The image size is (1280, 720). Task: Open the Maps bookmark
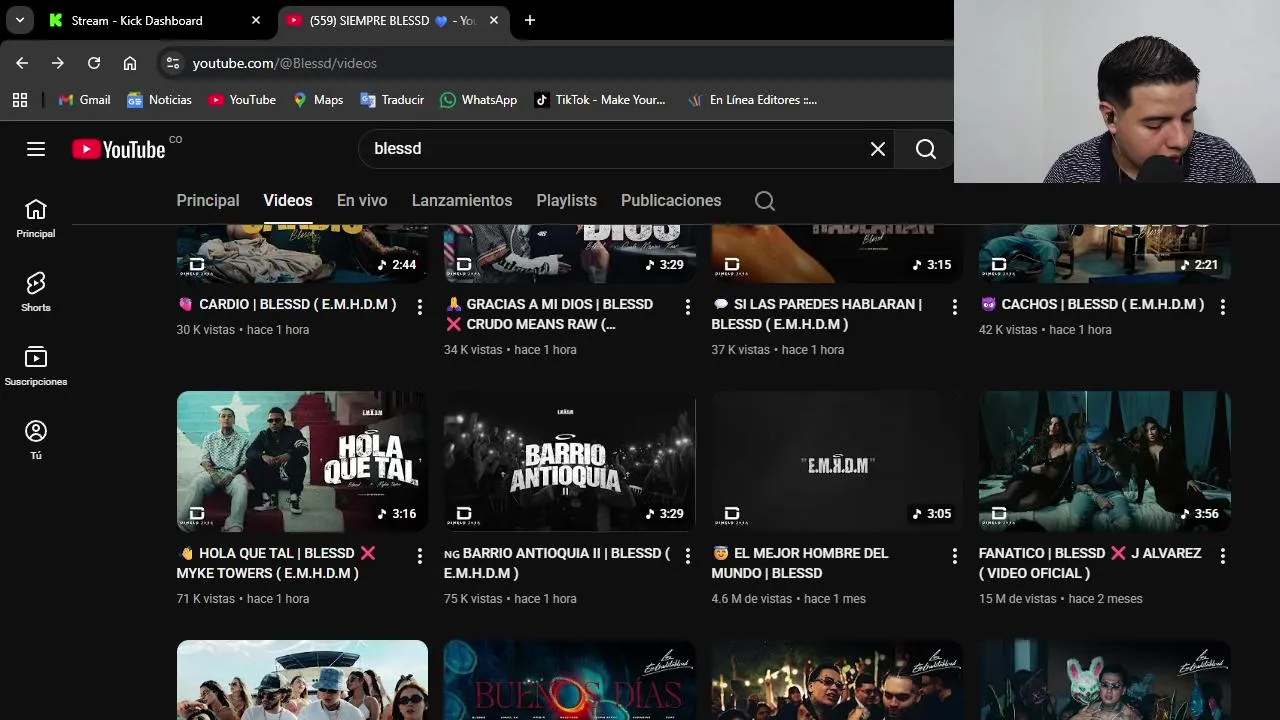(x=318, y=100)
